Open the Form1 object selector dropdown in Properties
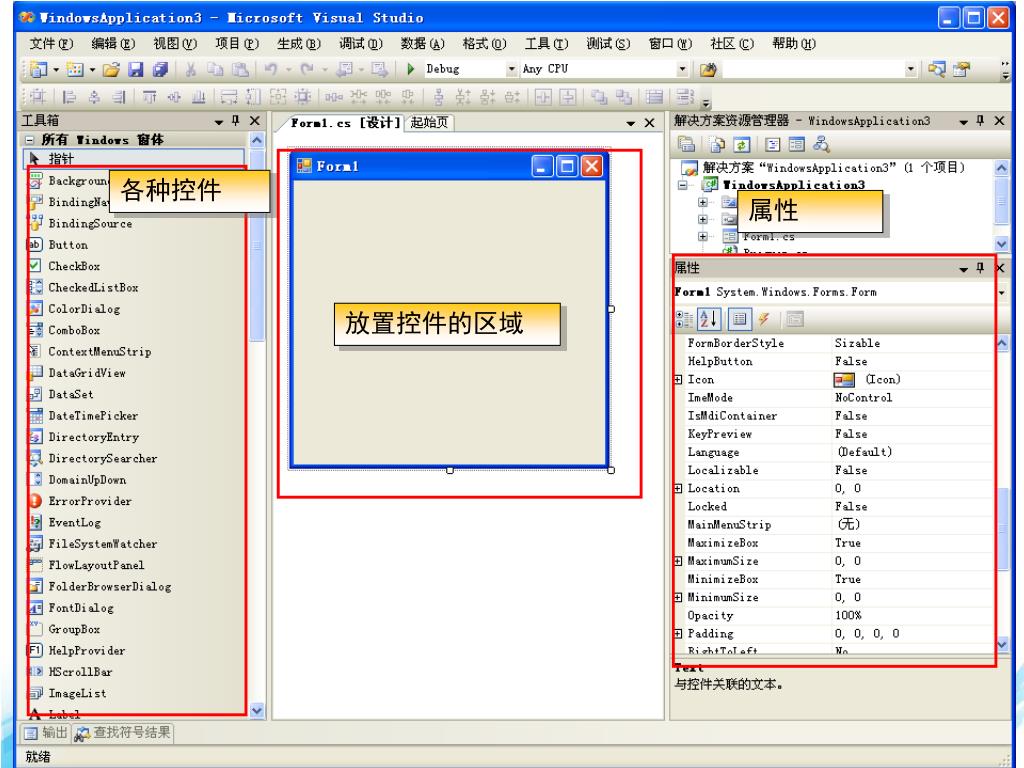Image resolution: width=1024 pixels, height=768 pixels. point(1002,293)
